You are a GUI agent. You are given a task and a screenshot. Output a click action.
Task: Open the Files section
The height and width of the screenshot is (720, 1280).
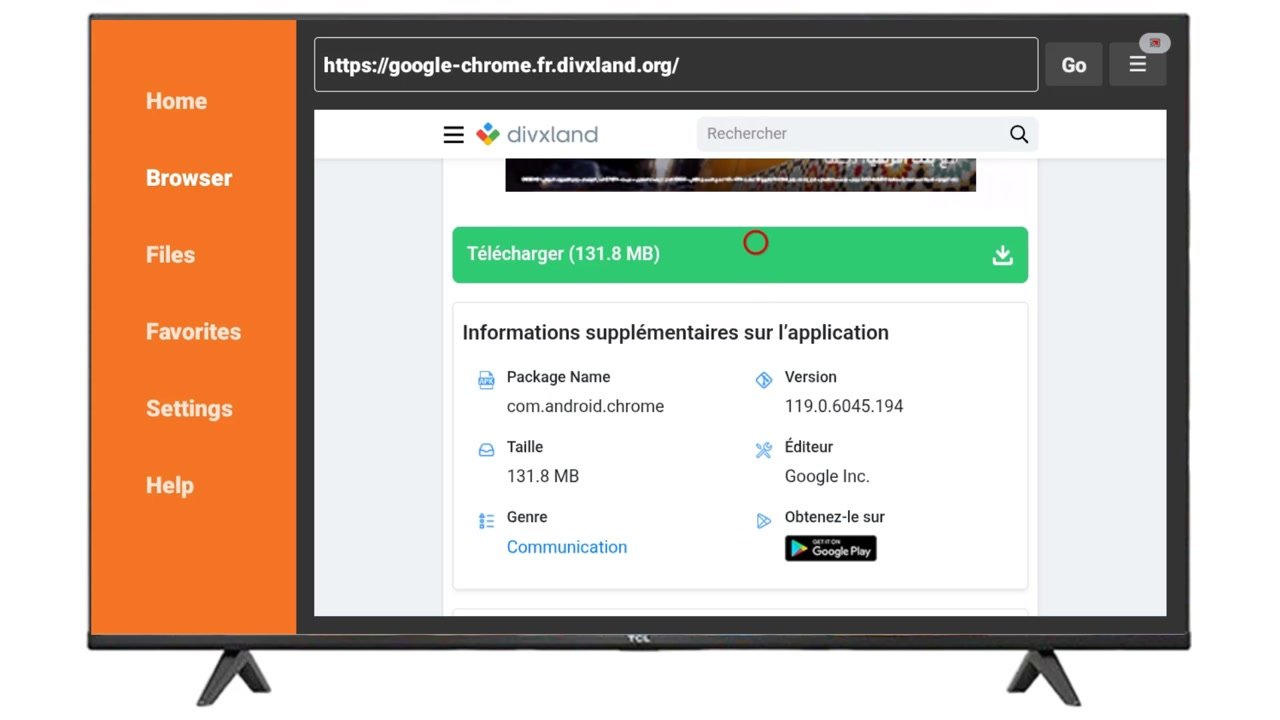coord(170,255)
